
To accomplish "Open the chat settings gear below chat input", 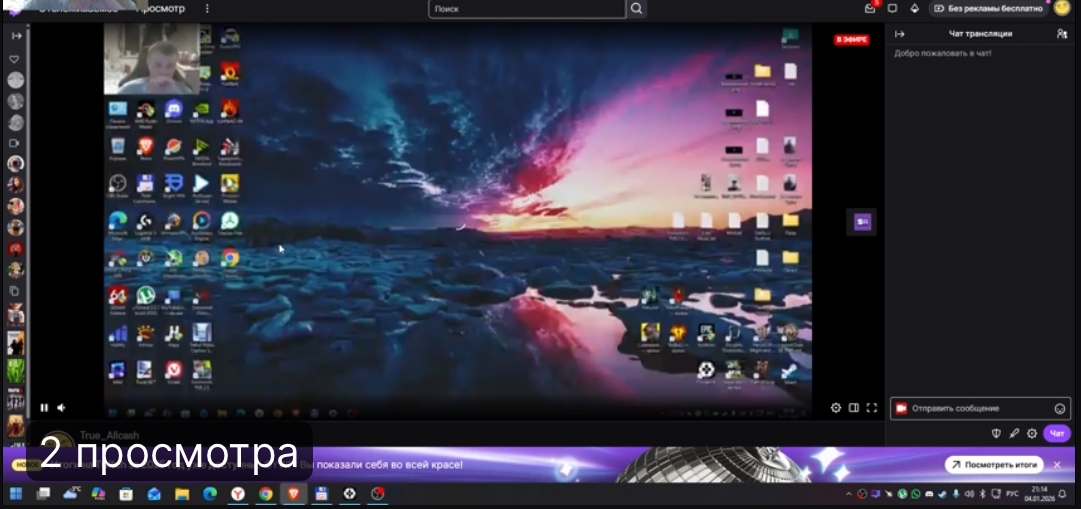I will coord(1032,433).
